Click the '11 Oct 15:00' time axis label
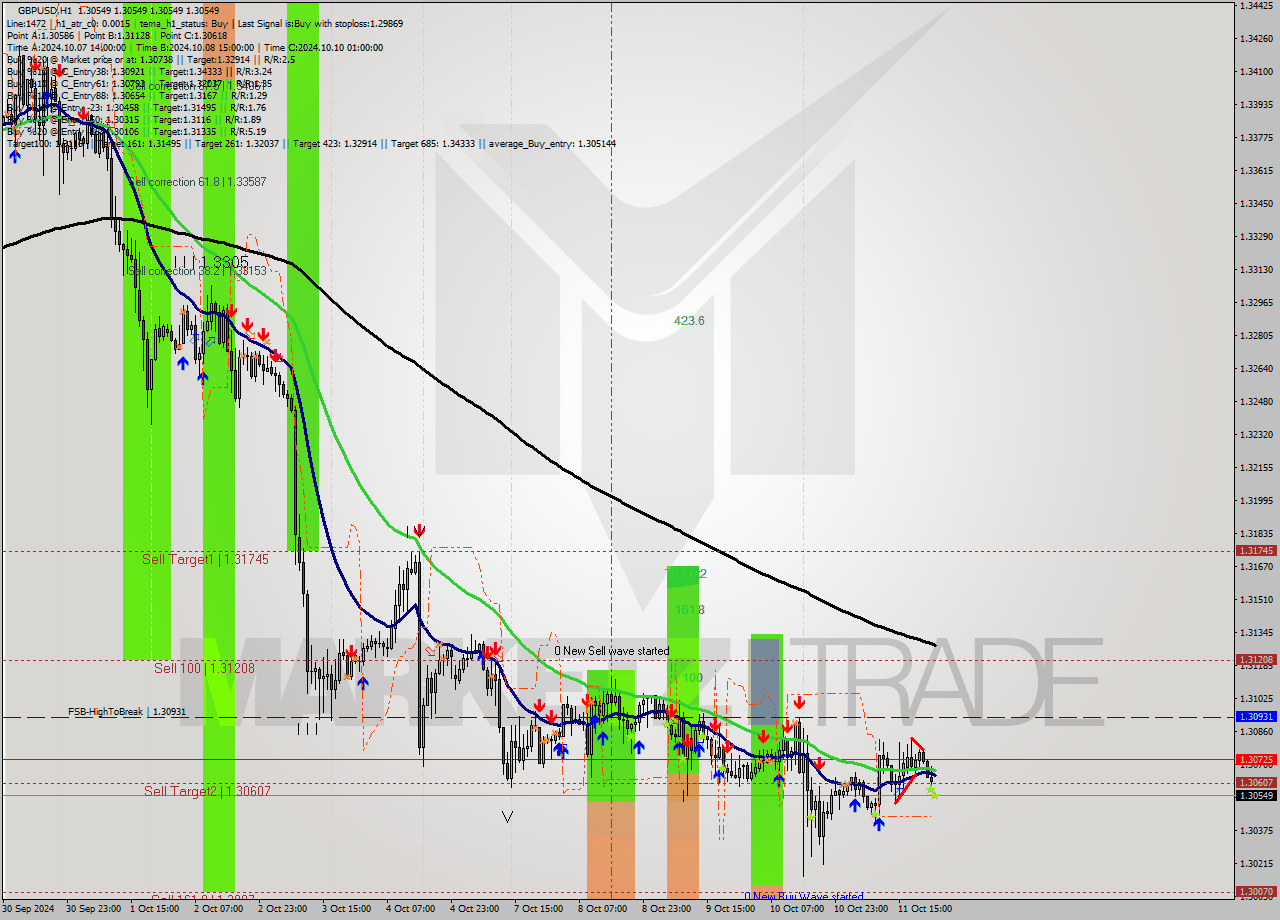1280x920 pixels. coord(924,909)
